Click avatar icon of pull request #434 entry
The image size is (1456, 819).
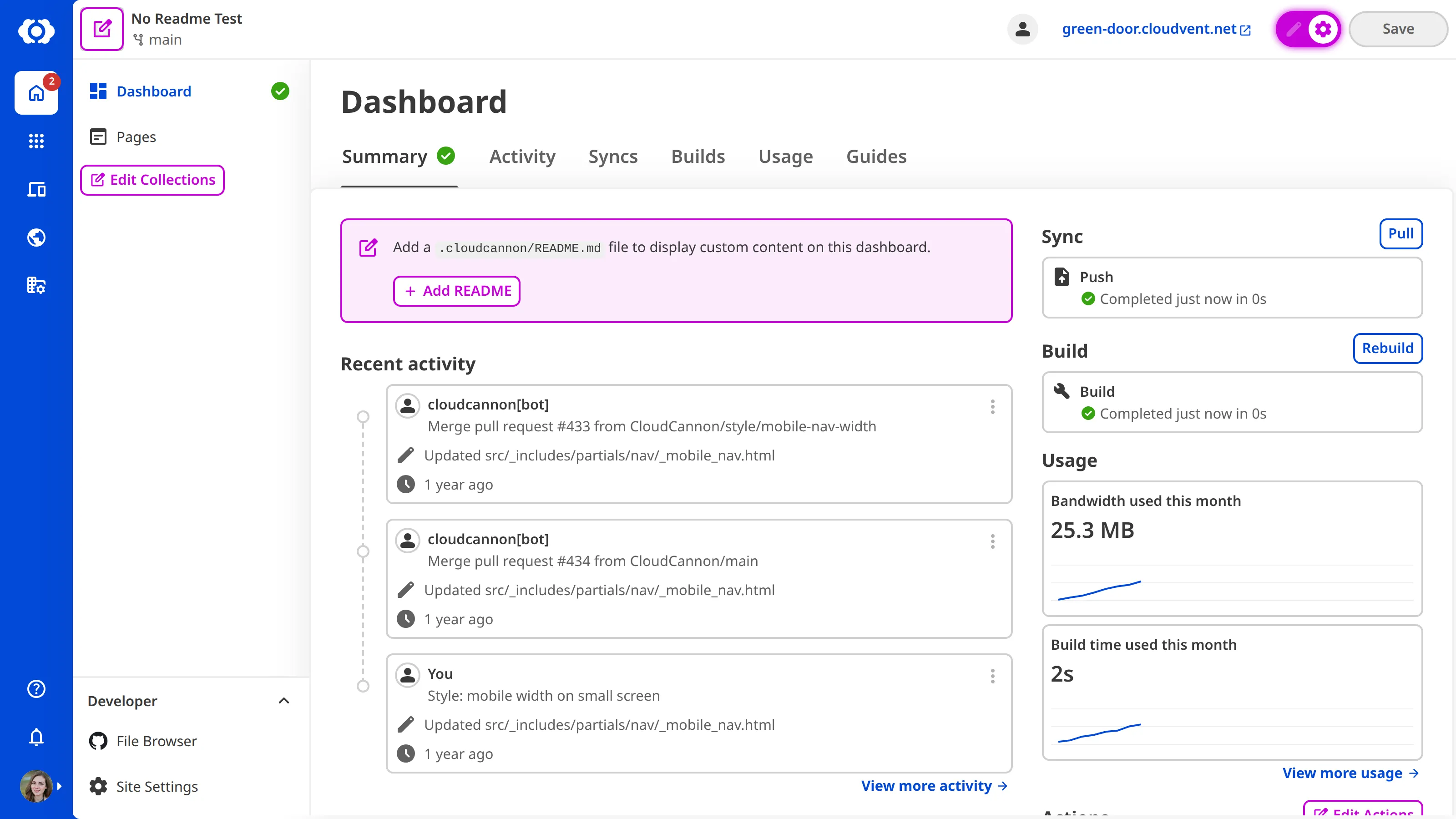click(x=408, y=540)
